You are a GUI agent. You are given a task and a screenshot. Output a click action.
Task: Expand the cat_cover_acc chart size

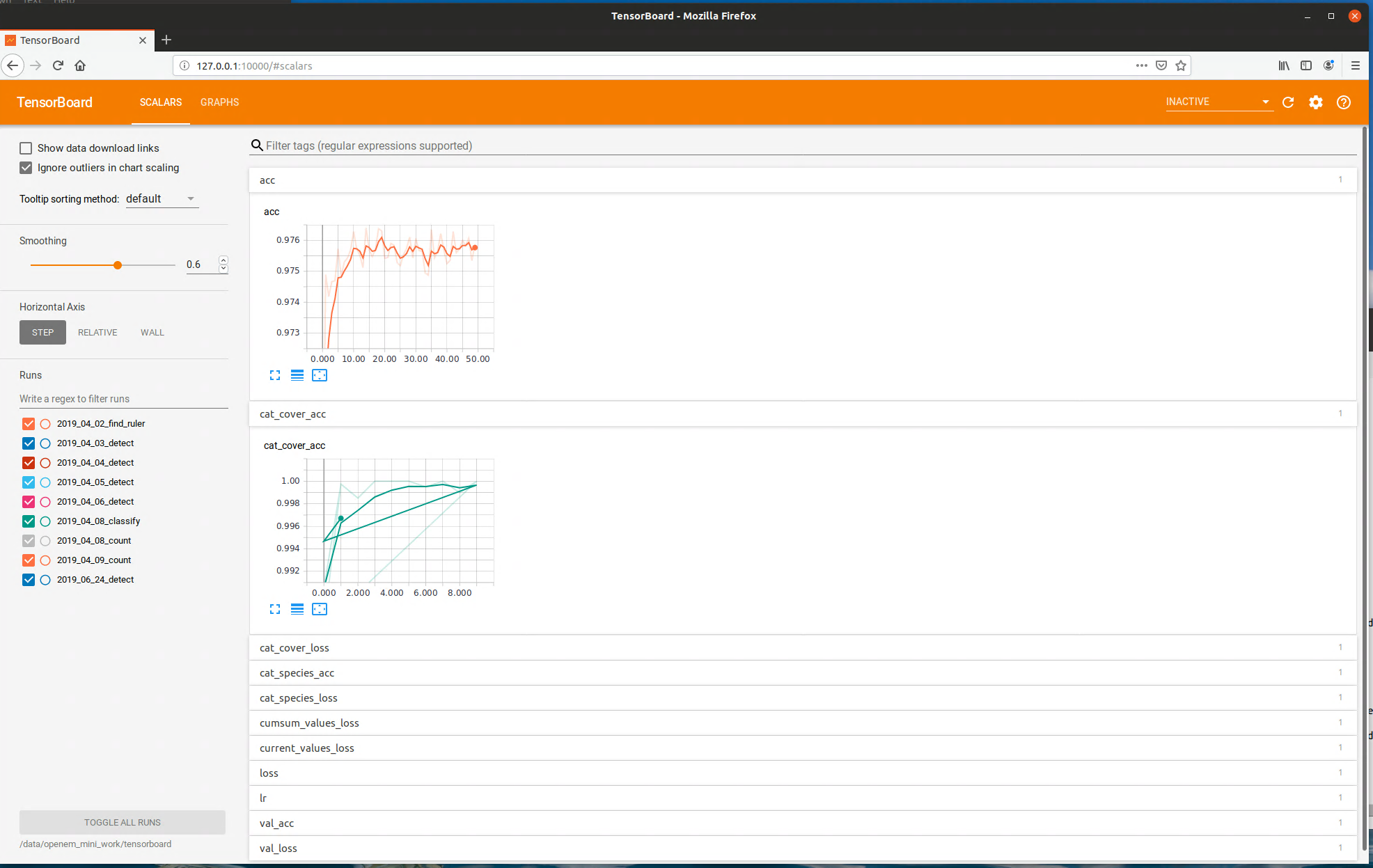tap(275, 609)
